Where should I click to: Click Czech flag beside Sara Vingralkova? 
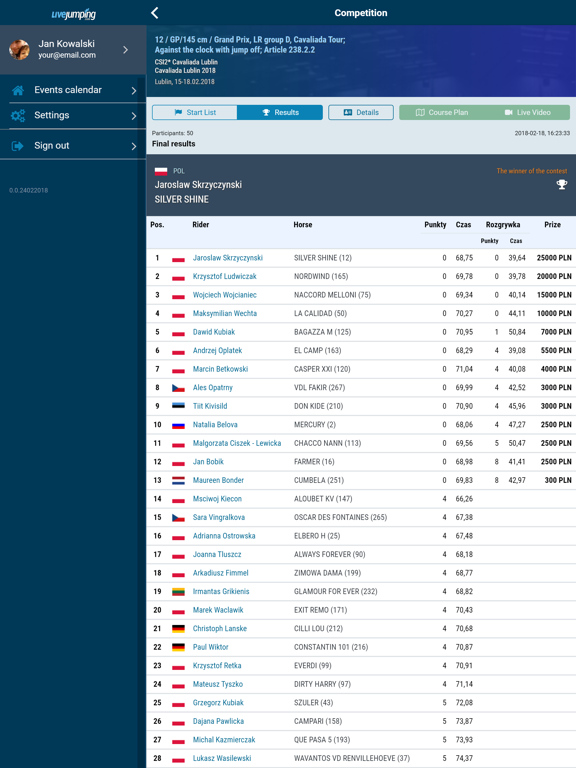tap(178, 518)
